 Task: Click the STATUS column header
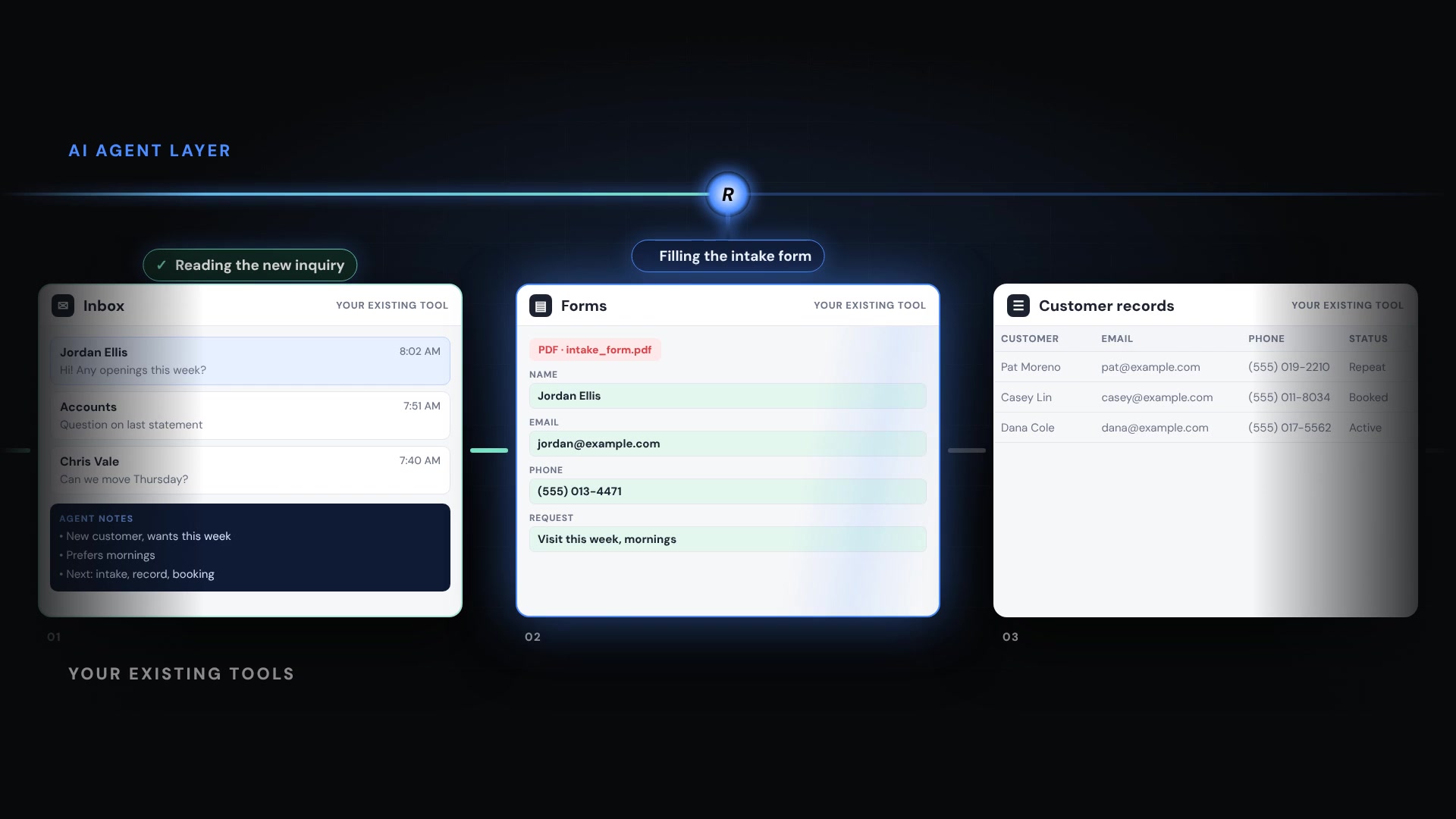click(x=1368, y=339)
